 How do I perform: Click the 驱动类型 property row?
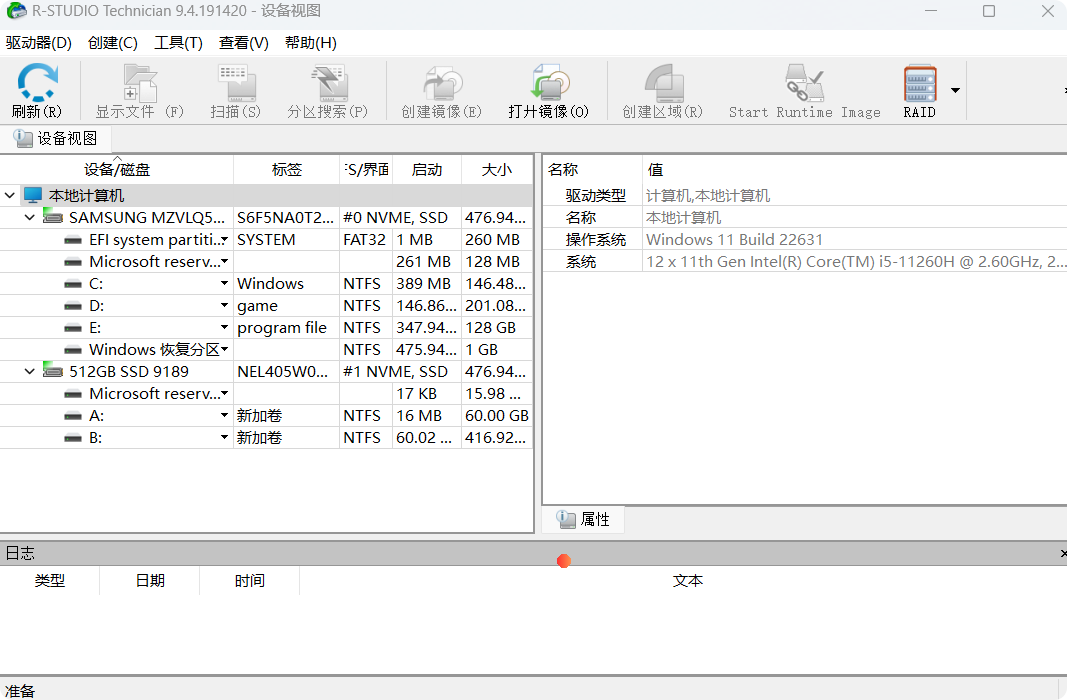pyautogui.click(x=805, y=196)
